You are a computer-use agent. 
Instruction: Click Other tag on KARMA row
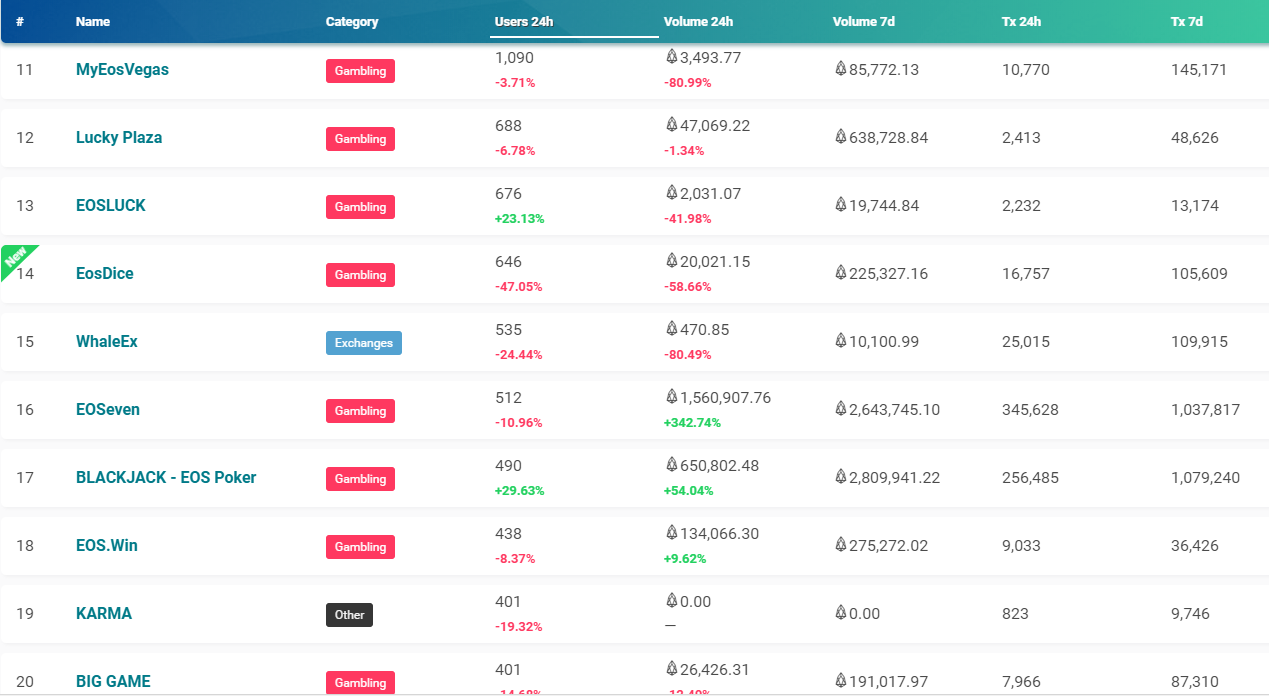point(349,615)
